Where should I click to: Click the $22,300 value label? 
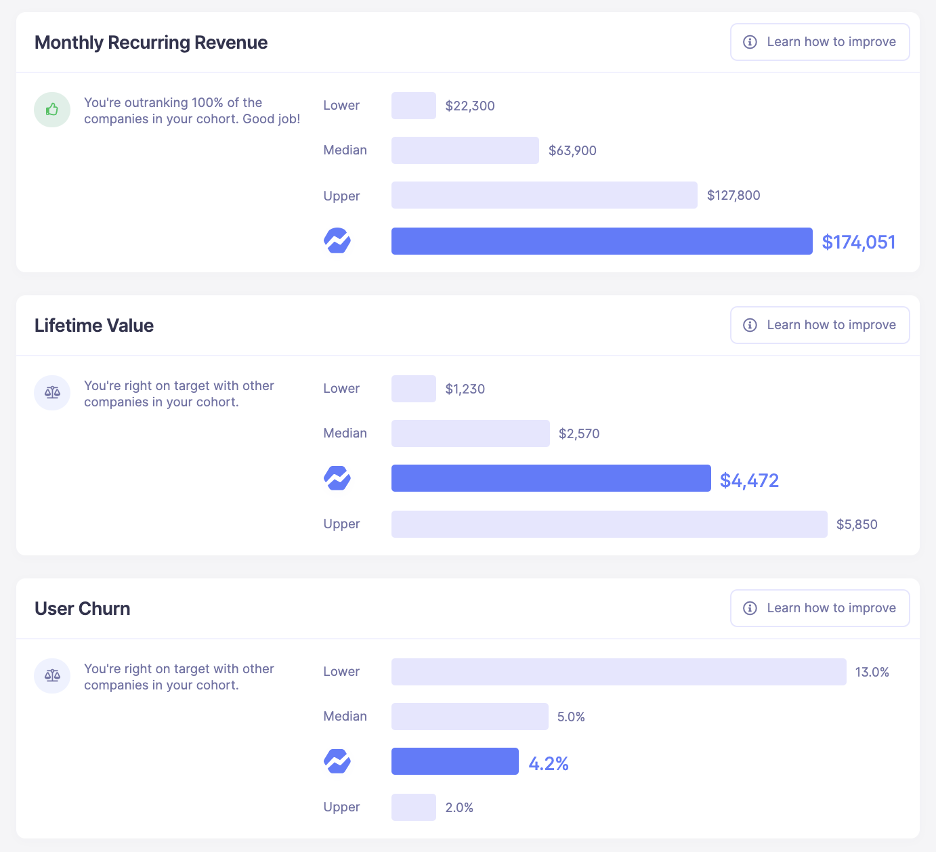[x=470, y=106]
